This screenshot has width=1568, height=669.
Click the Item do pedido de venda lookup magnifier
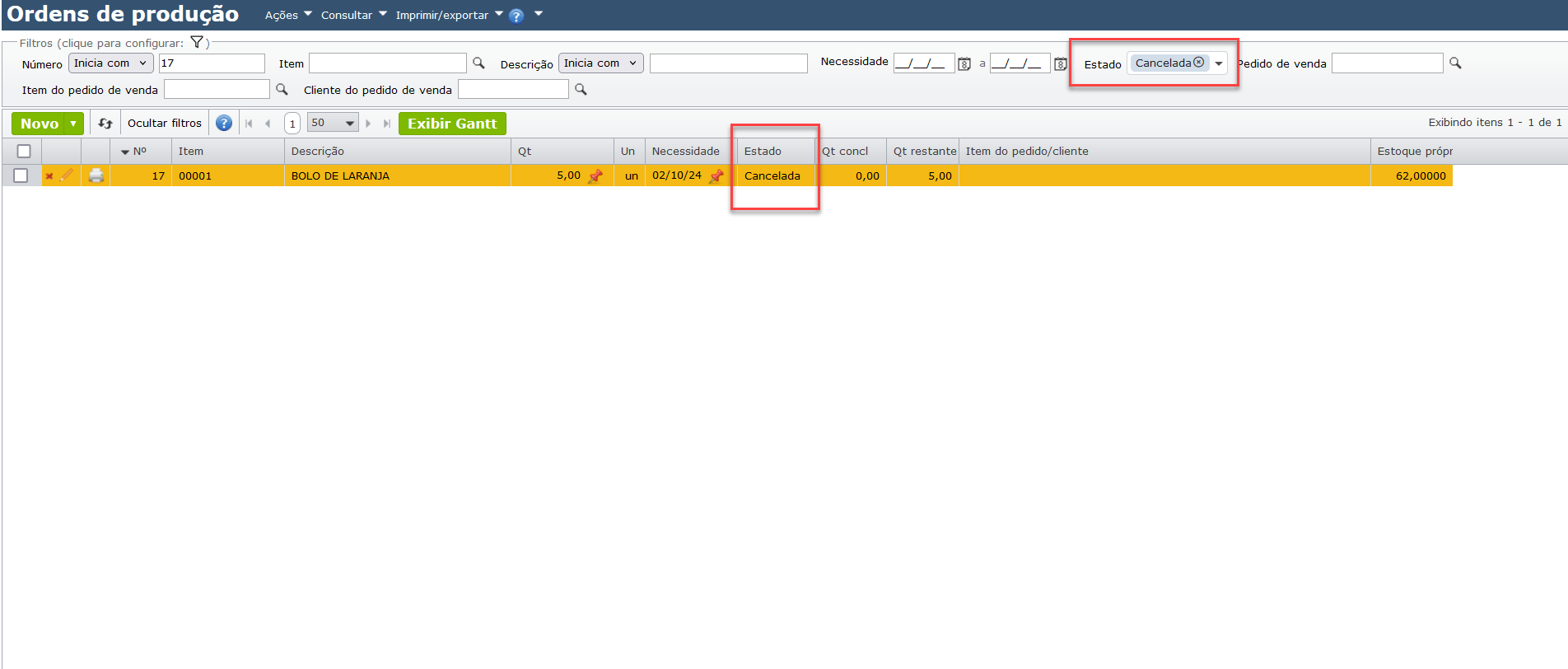click(282, 89)
